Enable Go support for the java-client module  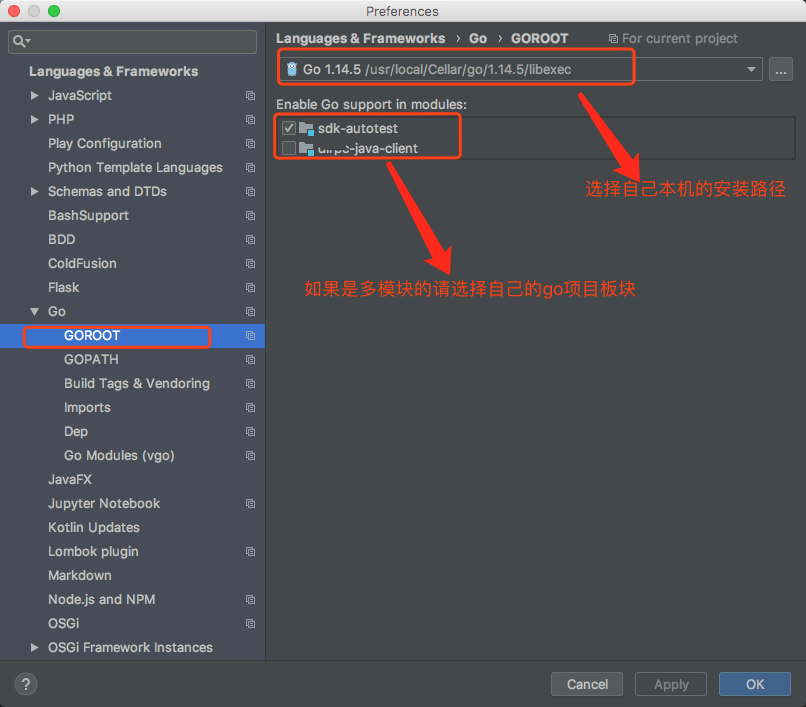pyautogui.click(x=289, y=149)
